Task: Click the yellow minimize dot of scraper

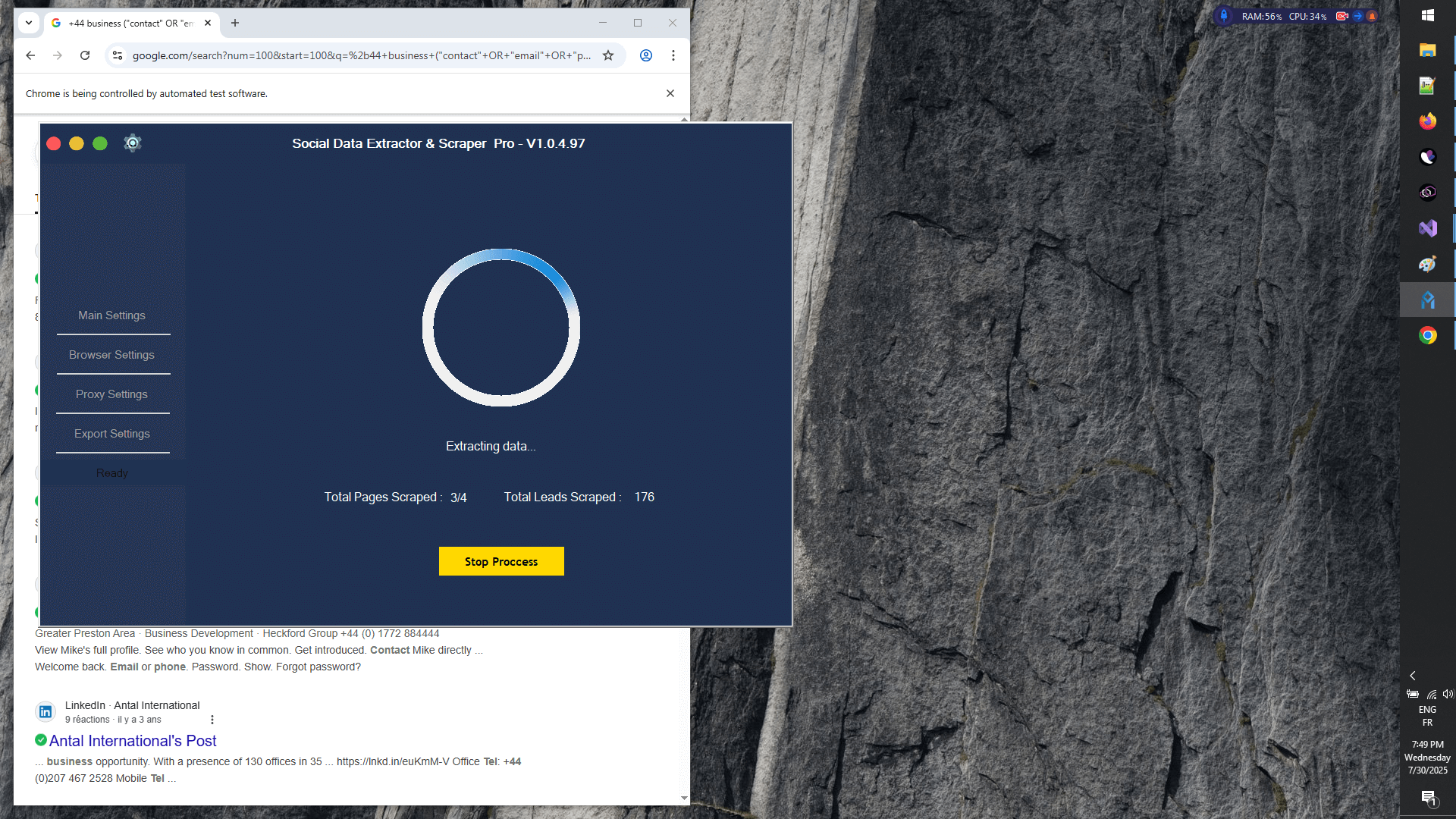Action: pos(77,144)
